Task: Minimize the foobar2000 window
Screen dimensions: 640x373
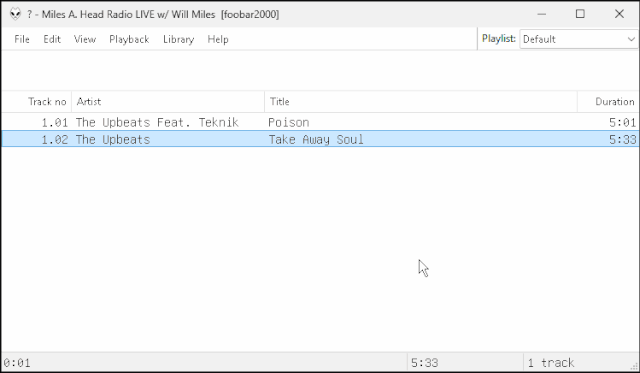Action: point(542,14)
